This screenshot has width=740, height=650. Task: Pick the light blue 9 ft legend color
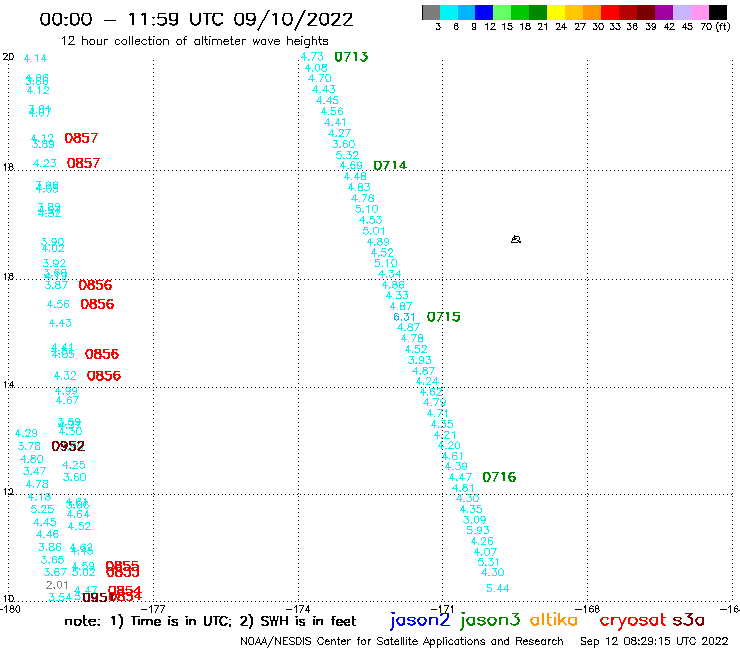[466, 12]
